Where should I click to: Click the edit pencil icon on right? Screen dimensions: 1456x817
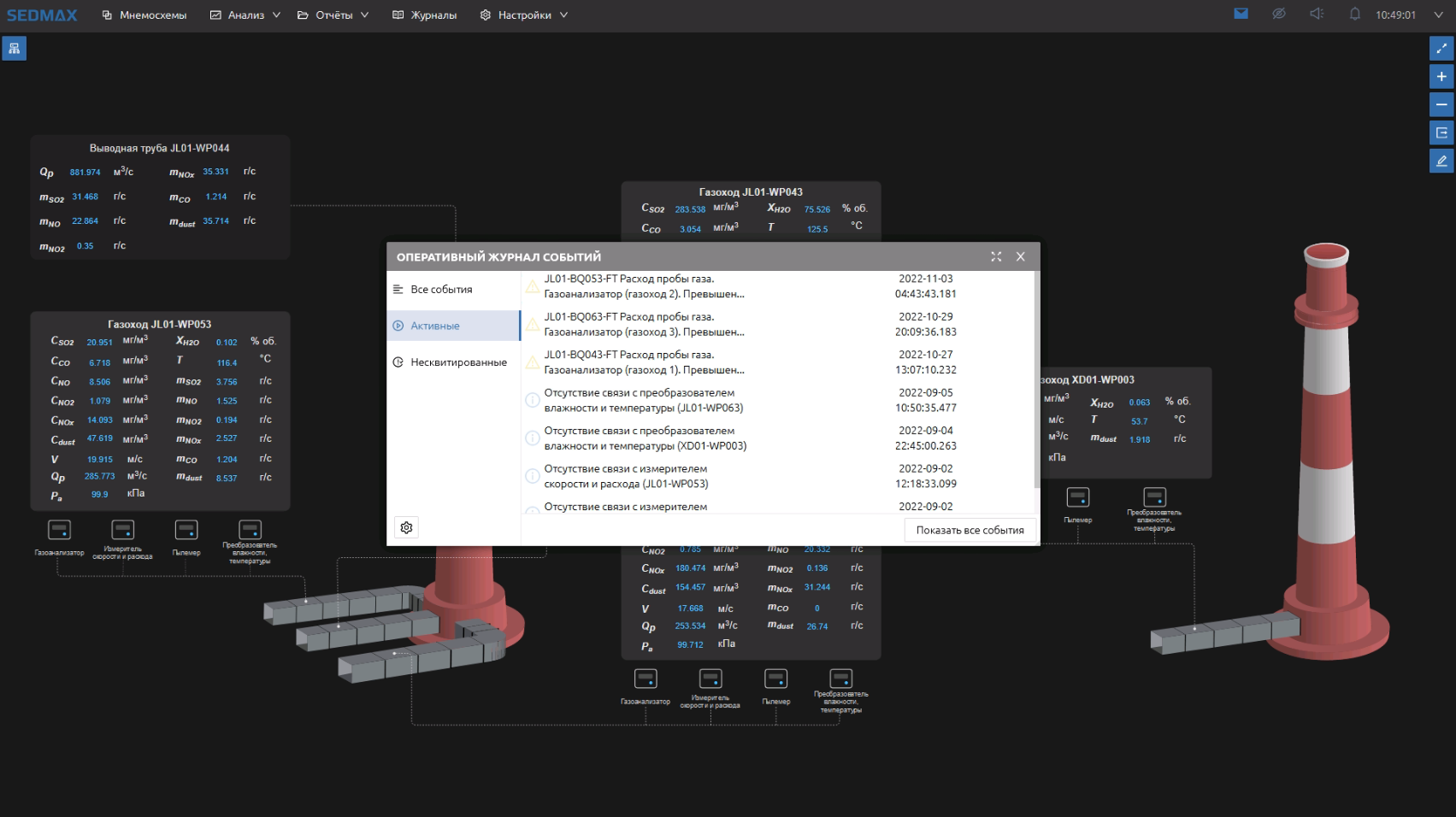pyautogui.click(x=1441, y=161)
